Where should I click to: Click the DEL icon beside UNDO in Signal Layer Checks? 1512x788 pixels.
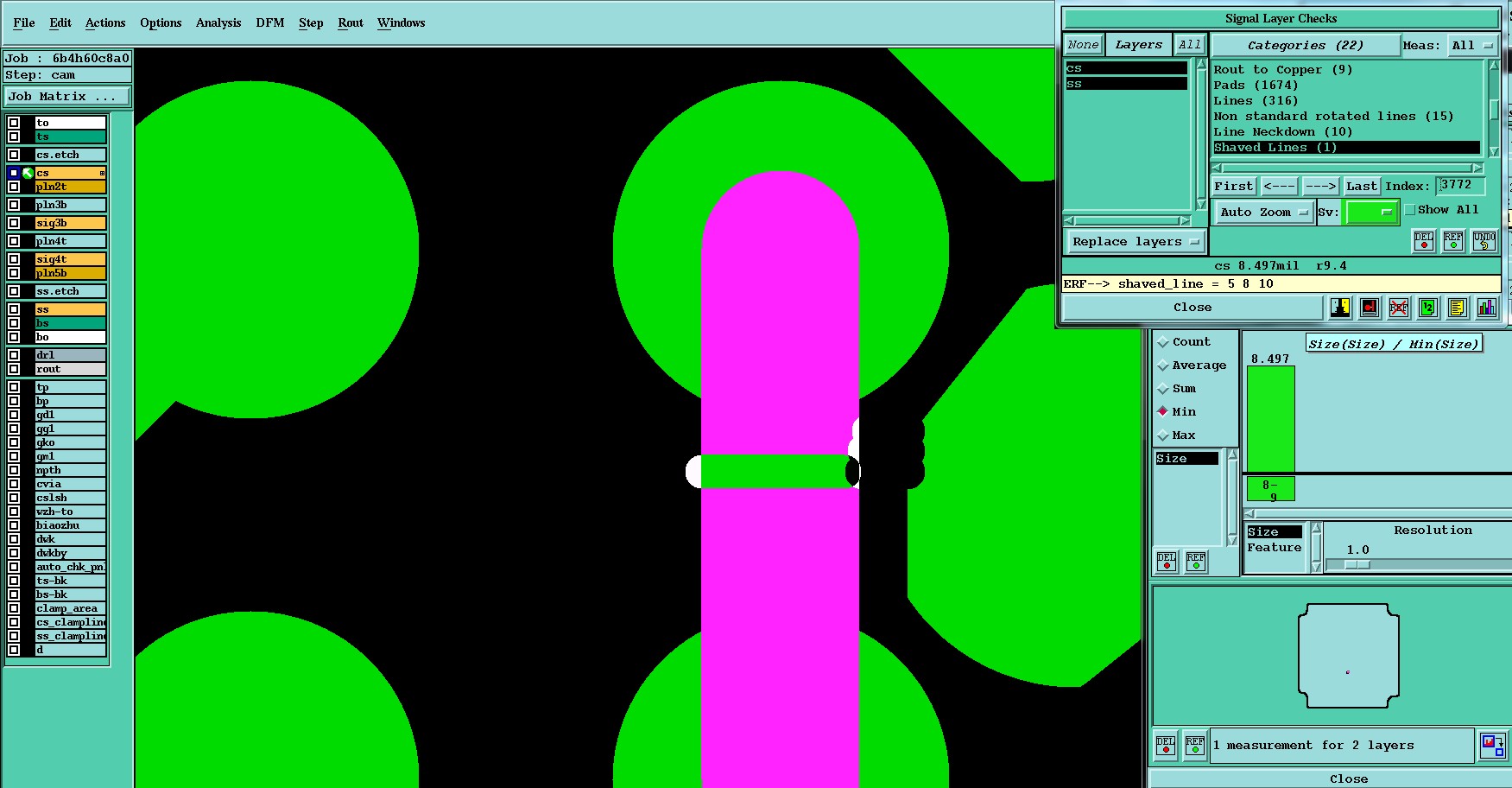click(1424, 241)
